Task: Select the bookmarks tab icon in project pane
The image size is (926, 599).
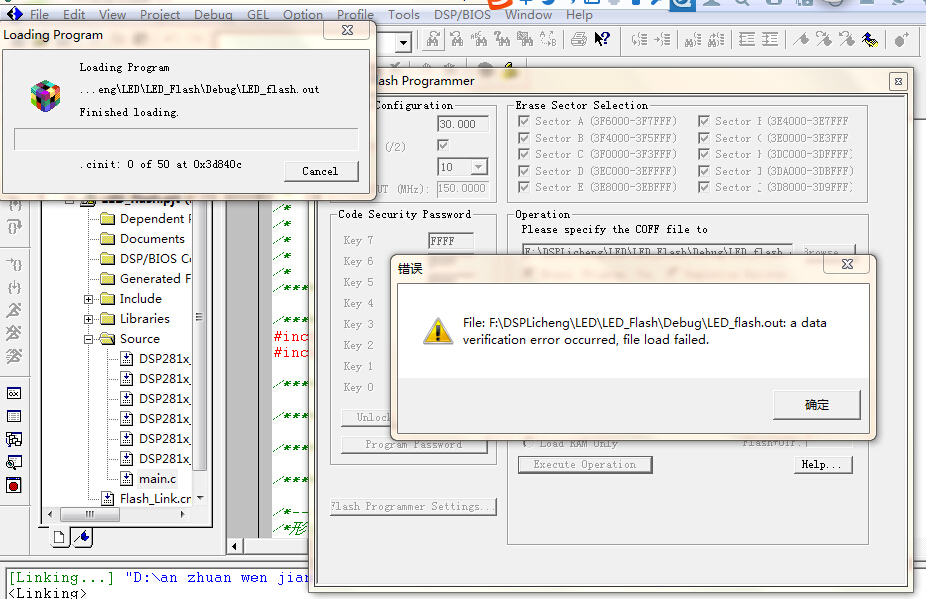Action: point(83,537)
